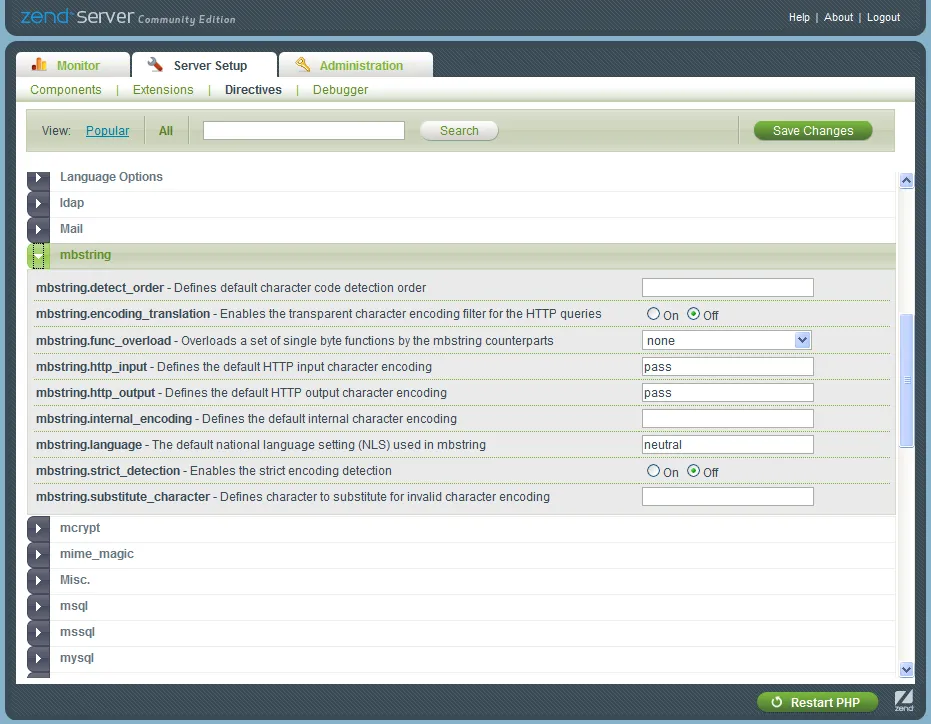
Task: Click the Search button
Action: point(459,131)
